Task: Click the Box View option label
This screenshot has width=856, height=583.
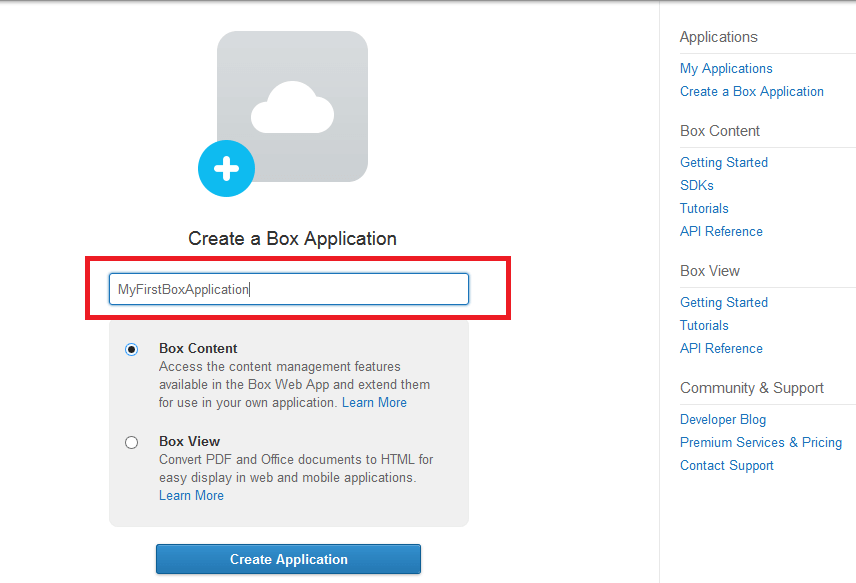Action: point(189,441)
